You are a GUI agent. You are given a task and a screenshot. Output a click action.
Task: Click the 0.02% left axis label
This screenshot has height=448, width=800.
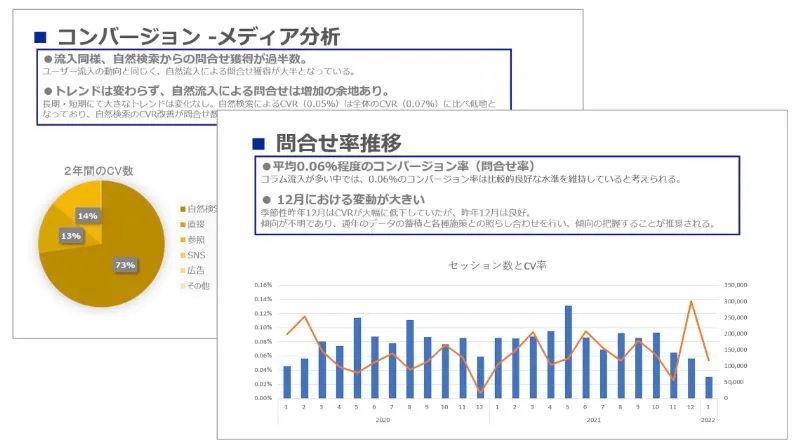click(263, 384)
